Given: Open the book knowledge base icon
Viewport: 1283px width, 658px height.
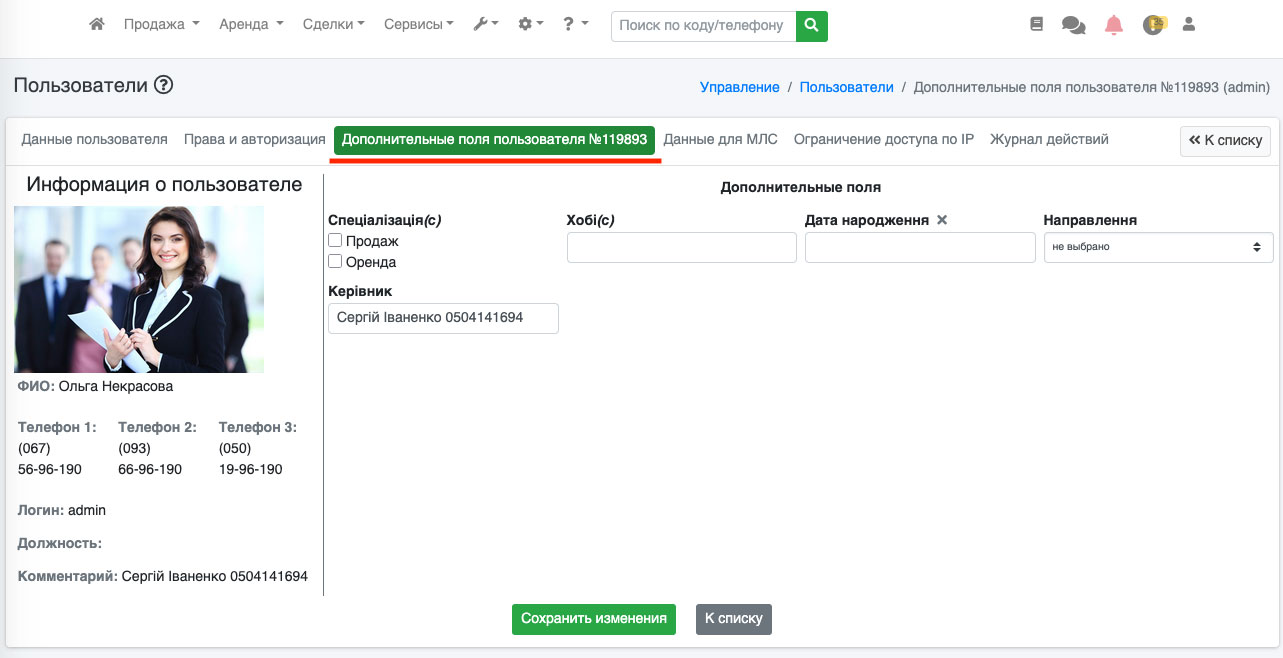Looking at the screenshot, I should click(1036, 25).
